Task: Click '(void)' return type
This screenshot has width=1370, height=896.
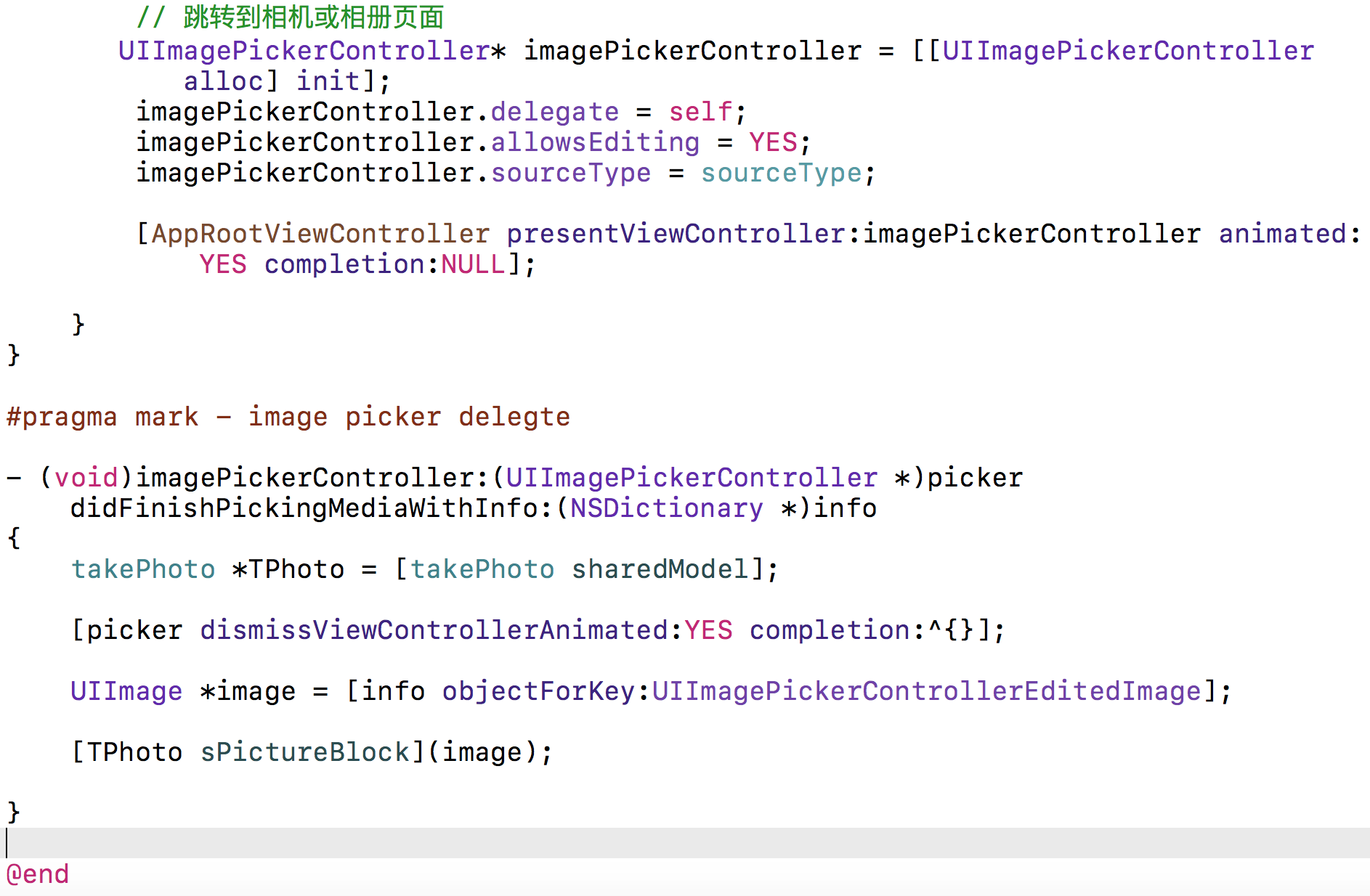Action: coord(86,478)
